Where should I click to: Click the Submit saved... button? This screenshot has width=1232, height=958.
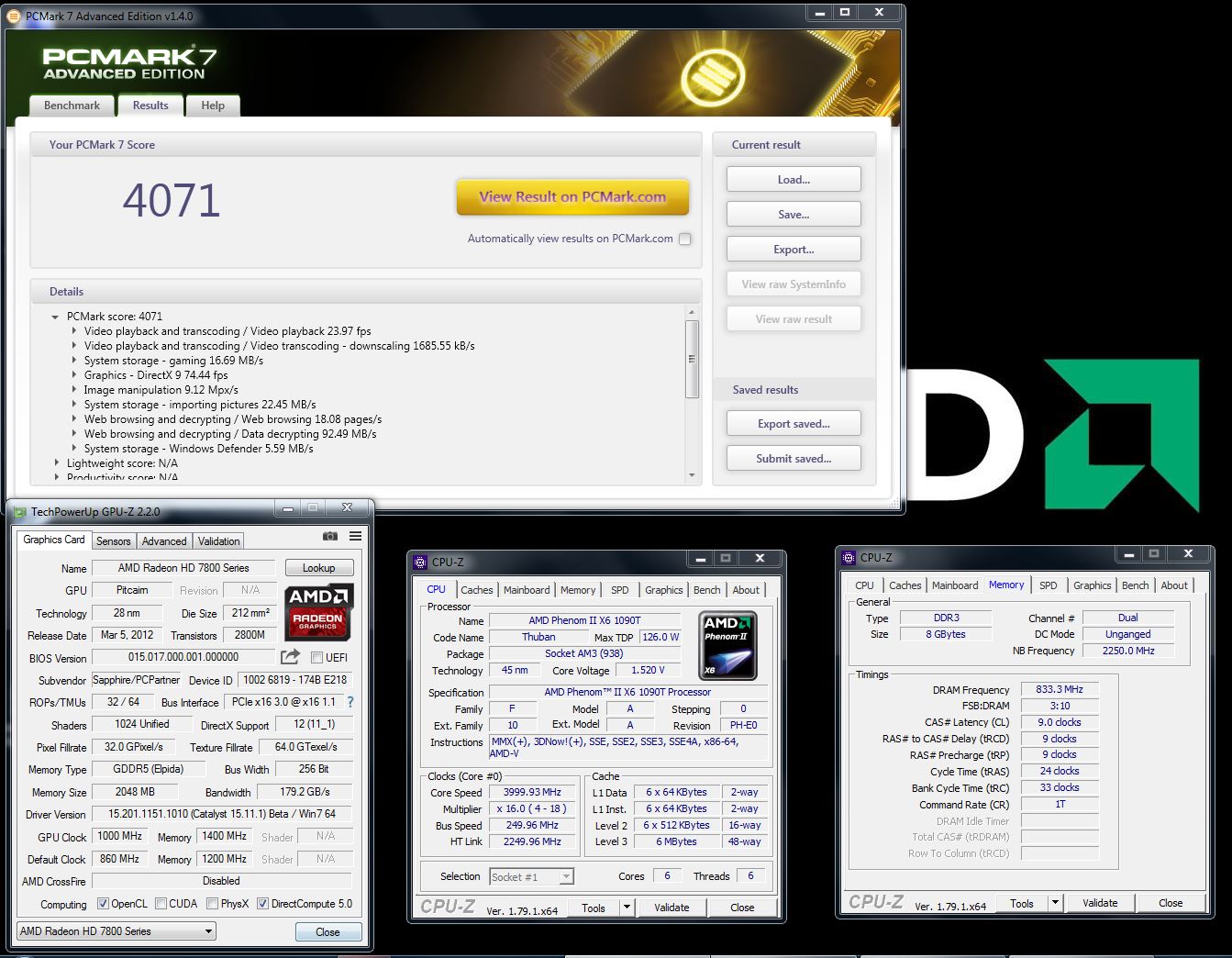(794, 459)
